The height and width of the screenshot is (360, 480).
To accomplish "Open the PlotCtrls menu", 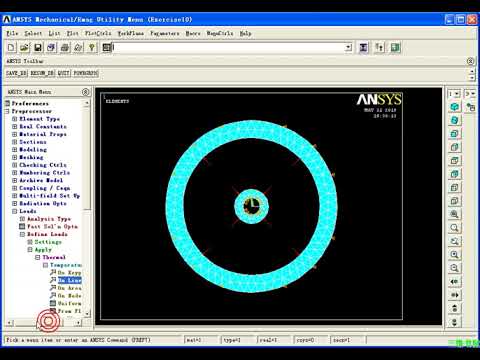I will click(x=98, y=33).
